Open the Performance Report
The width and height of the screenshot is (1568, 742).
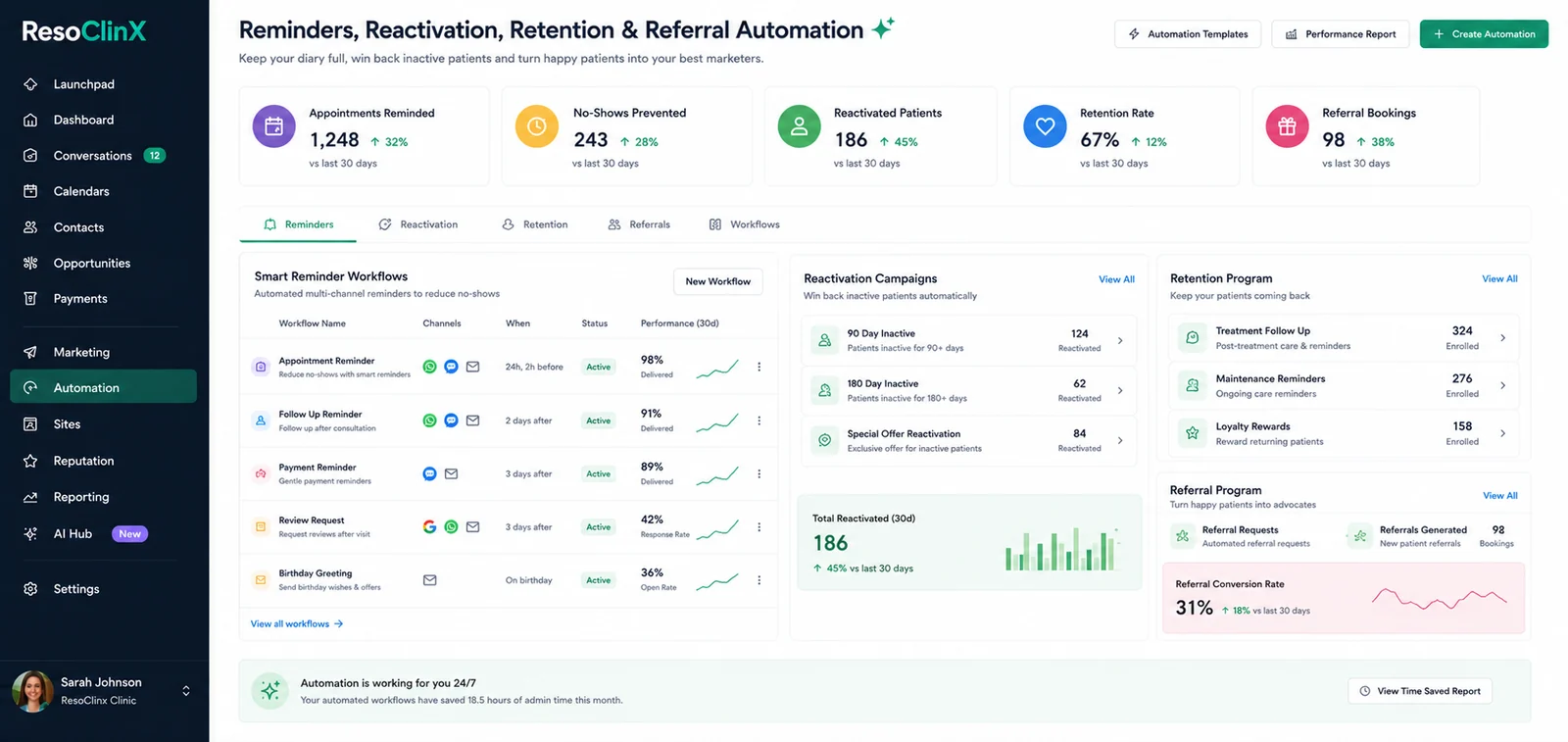pyautogui.click(x=1341, y=34)
